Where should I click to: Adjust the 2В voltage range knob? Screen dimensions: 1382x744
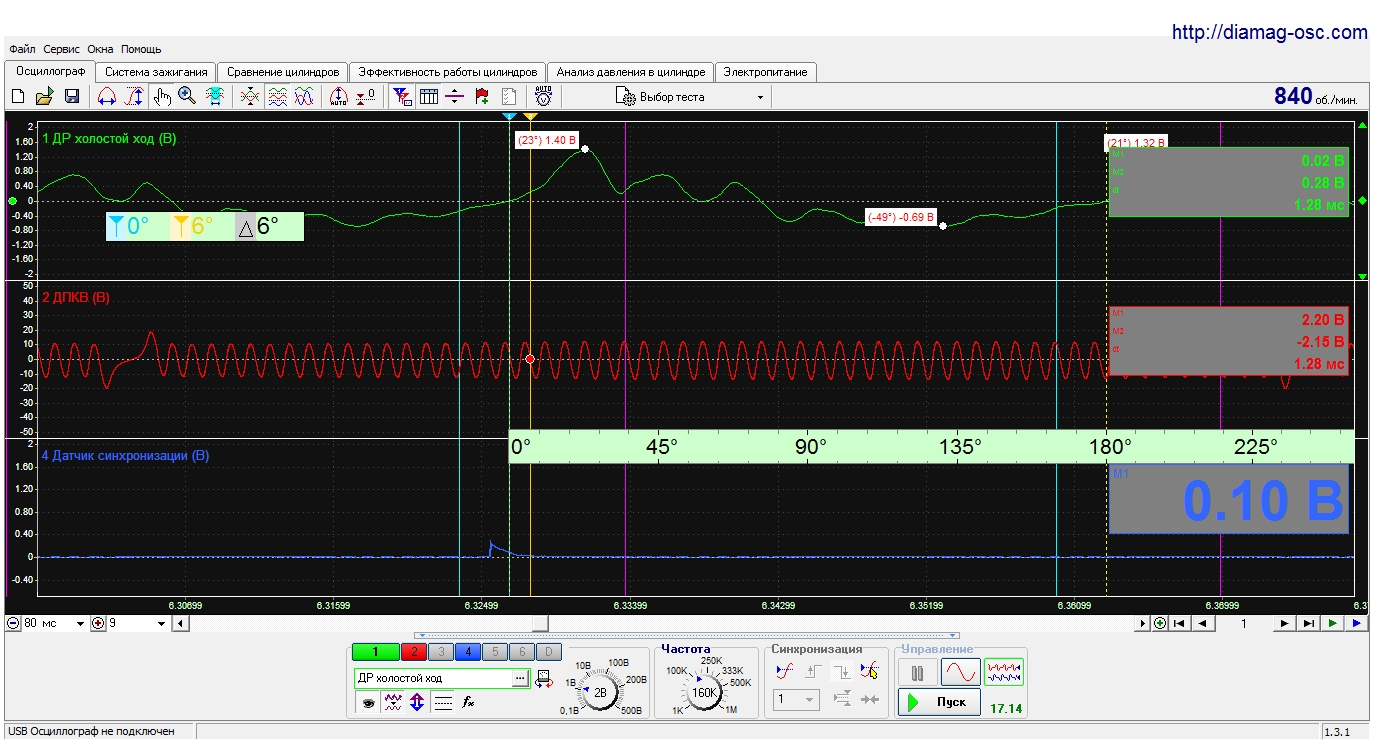(600, 692)
